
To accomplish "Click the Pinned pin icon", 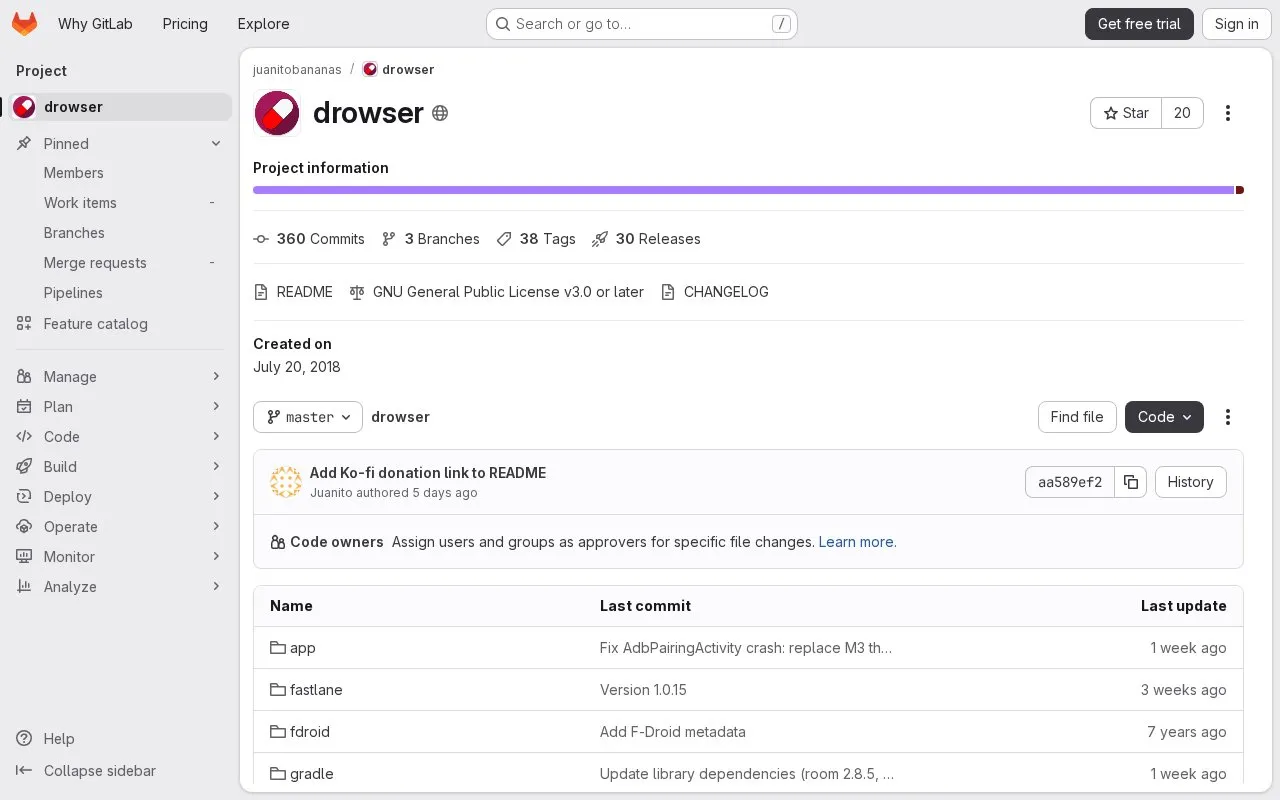I will (x=24, y=144).
